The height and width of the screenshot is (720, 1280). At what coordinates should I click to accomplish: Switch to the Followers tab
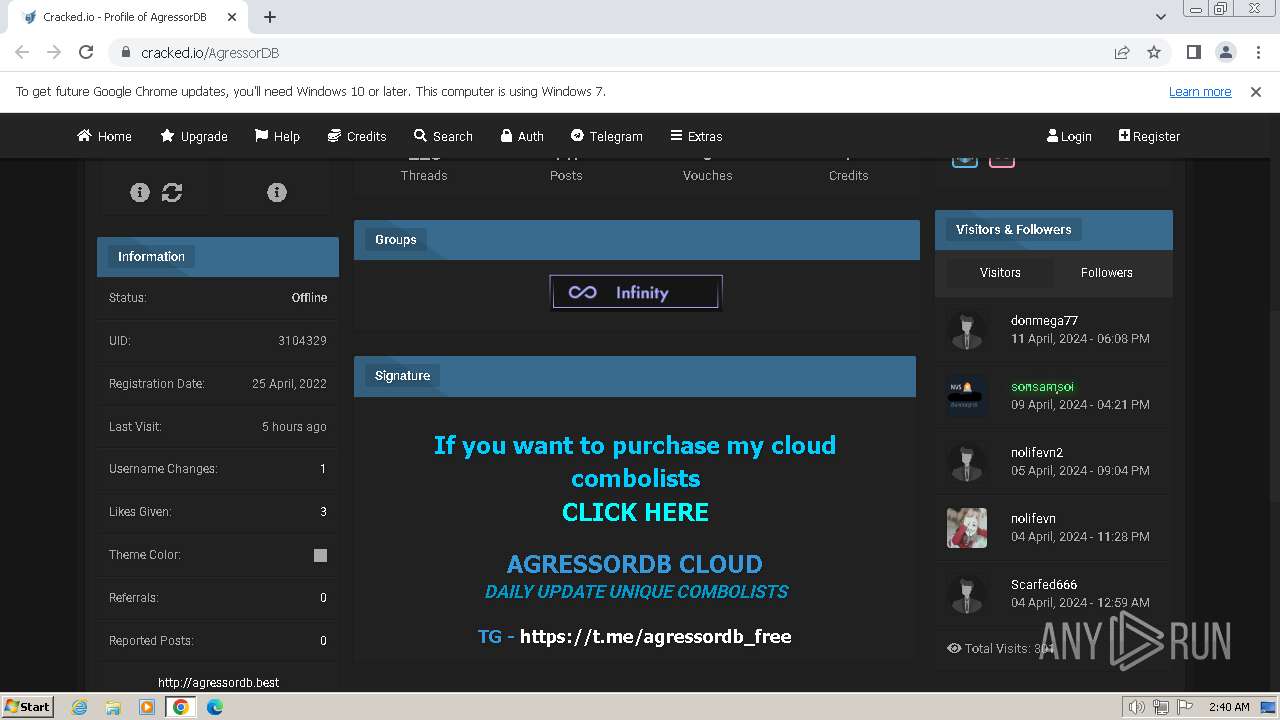[1107, 272]
